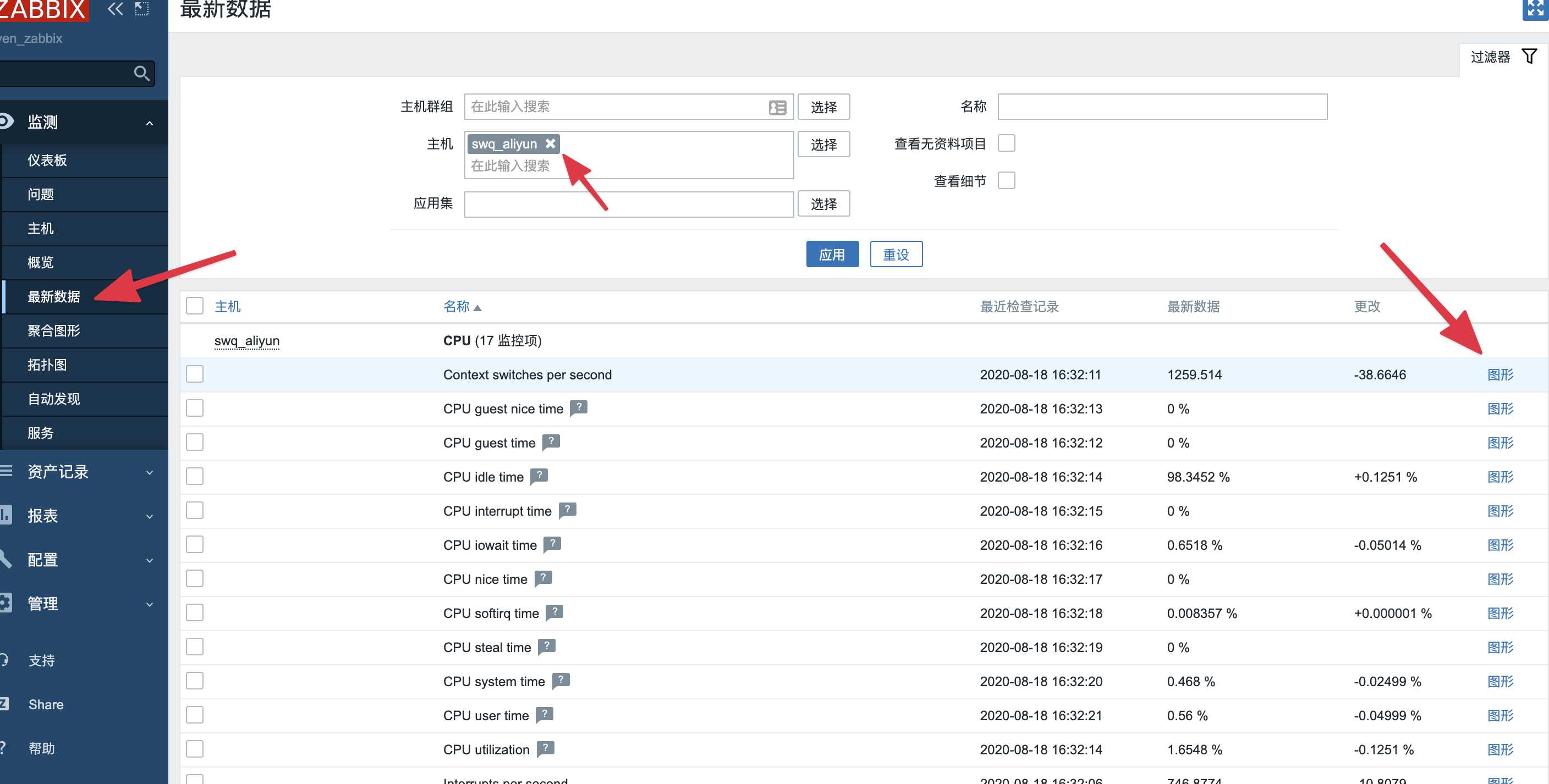Show help tooltip for CPU utilization
The height and width of the screenshot is (784, 1549).
pyautogui.click(x=545, y=748)
